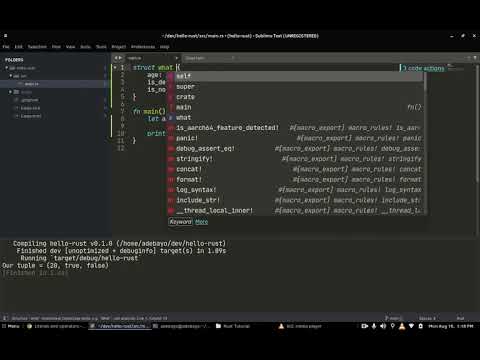Open the VLC media player taskbar item

coord(300,326)
